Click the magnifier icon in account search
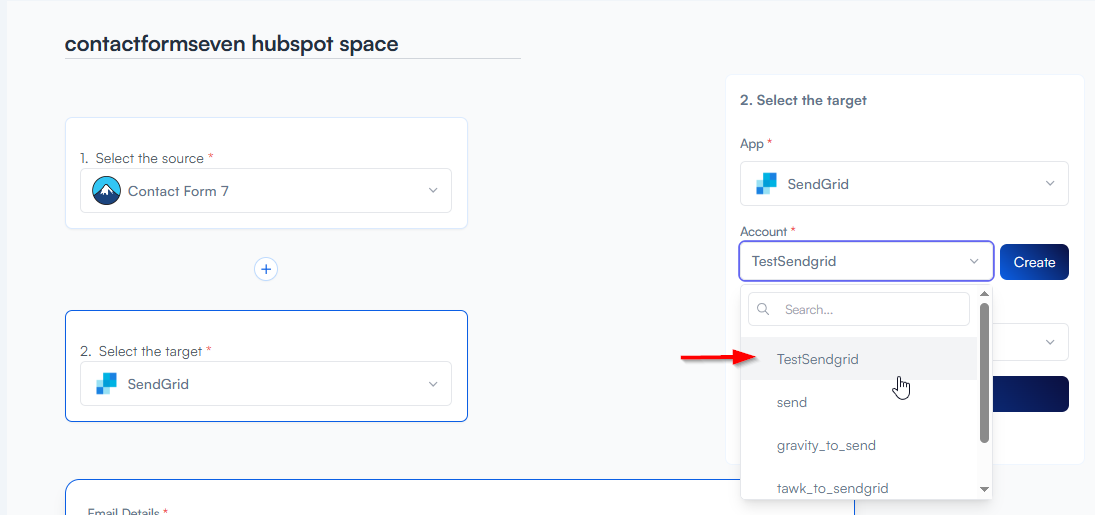The width and height of the screenshot is (1095, 515). 764,310
